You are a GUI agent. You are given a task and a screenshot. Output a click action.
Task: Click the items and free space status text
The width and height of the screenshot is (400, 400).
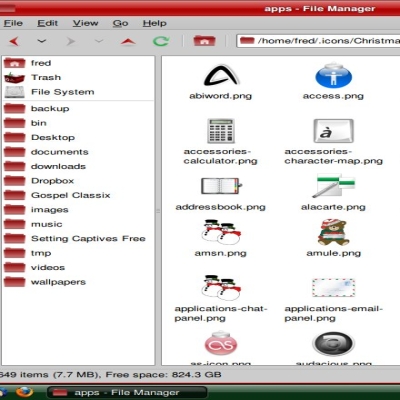pyautogui.click(x=111, y=375)
